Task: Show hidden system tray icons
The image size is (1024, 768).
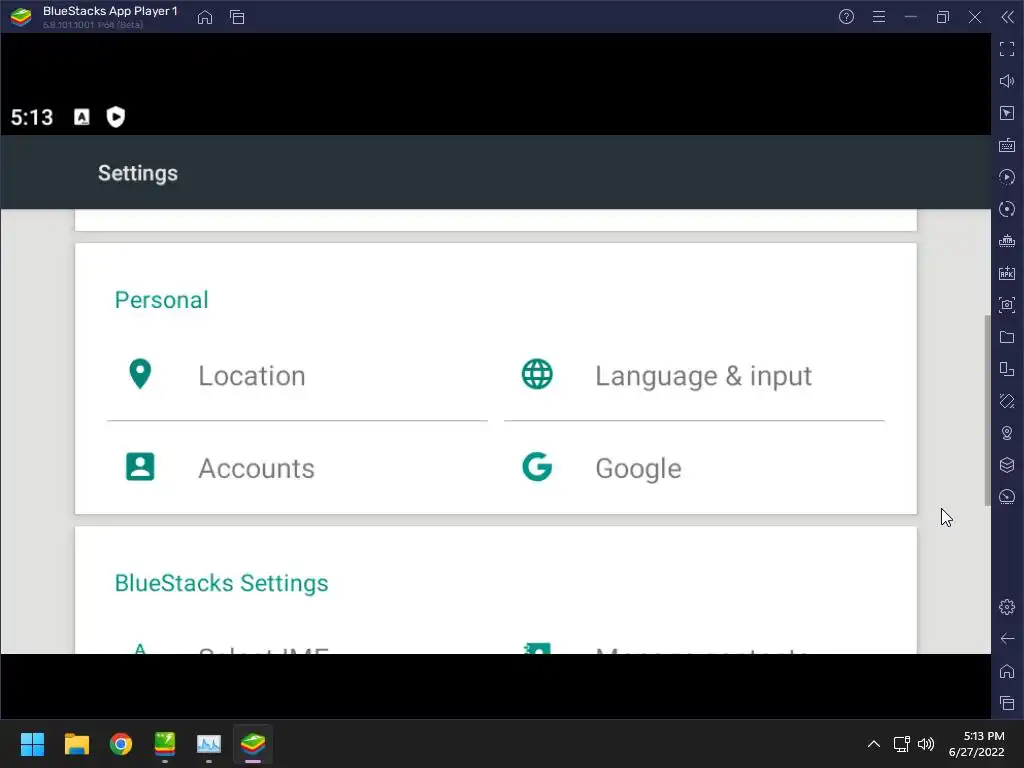Action: point(874,744)
